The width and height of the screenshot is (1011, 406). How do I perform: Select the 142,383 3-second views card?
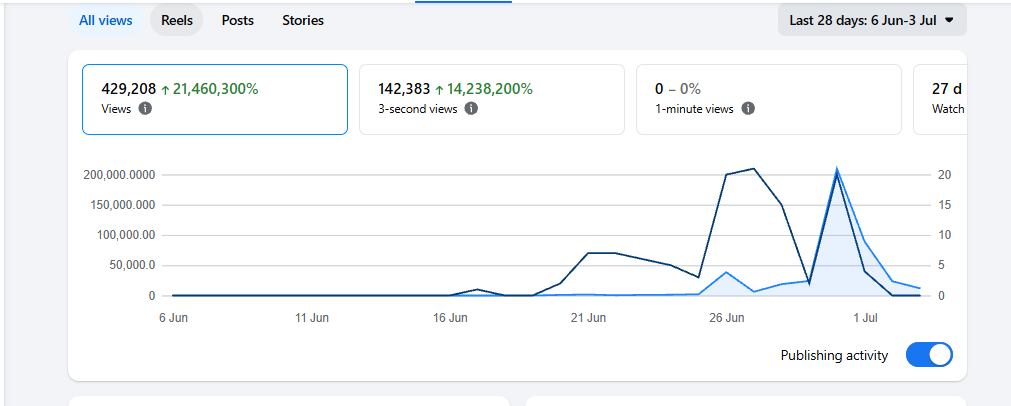coord(492,99)
